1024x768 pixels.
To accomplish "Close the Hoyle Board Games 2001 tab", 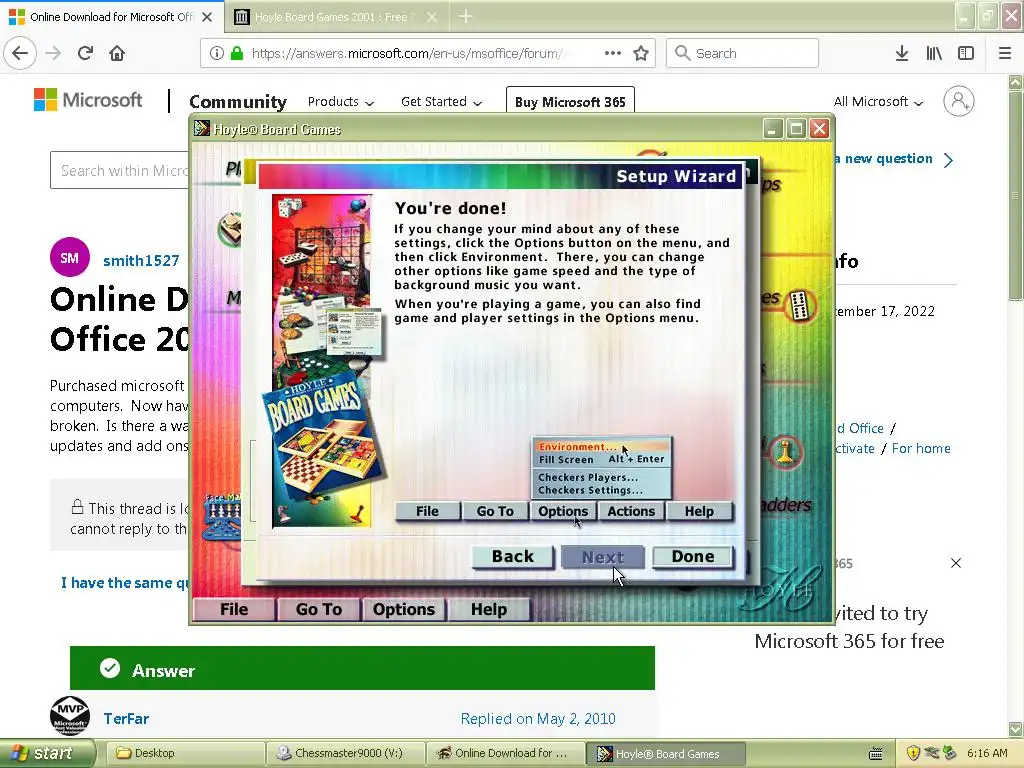I will 432,17.
